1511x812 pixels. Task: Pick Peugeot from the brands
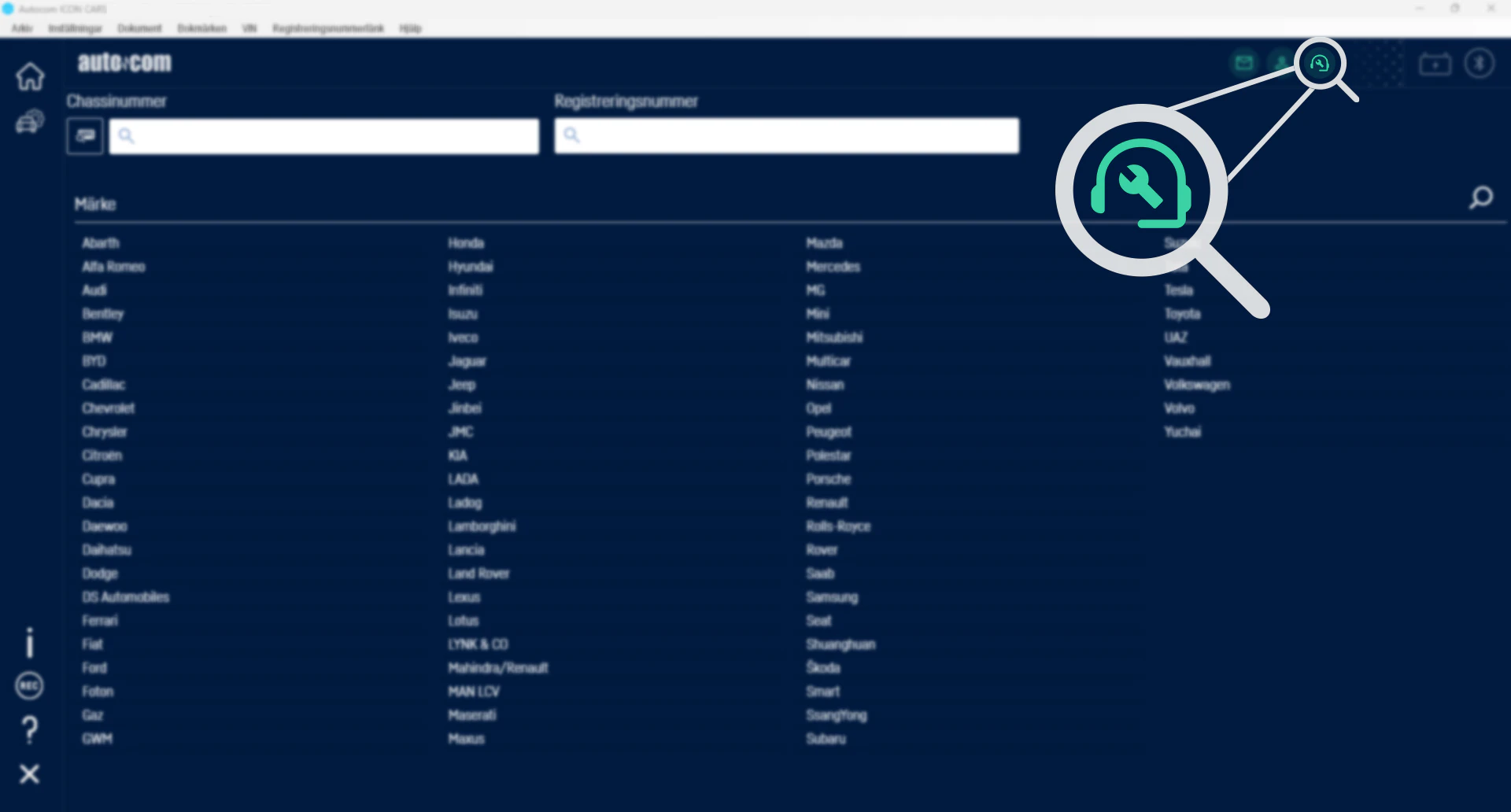coord(829,432)
